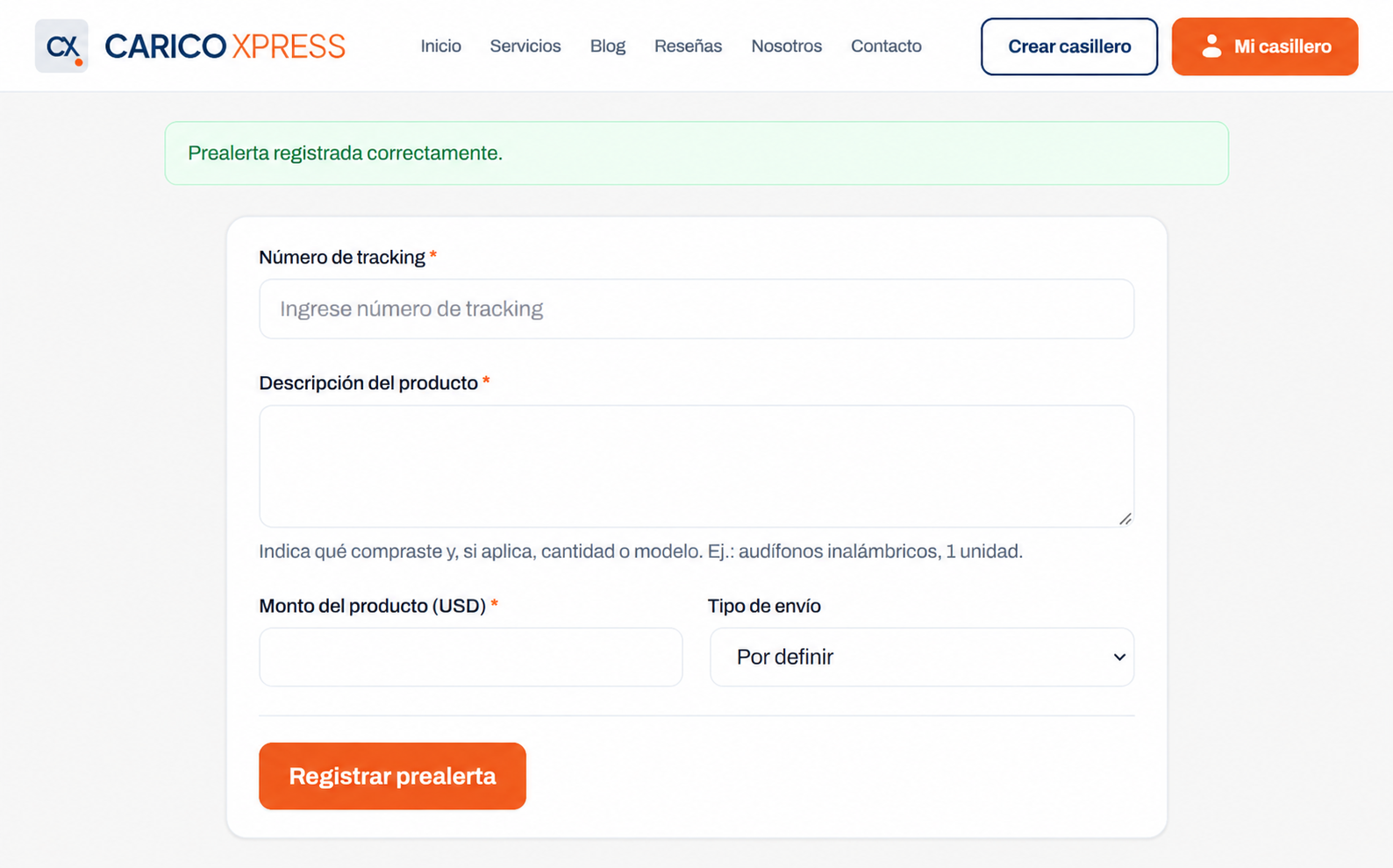Click the Descripción del producto textarea
The height and width of the screenshot is (868, 1393).
696,466
